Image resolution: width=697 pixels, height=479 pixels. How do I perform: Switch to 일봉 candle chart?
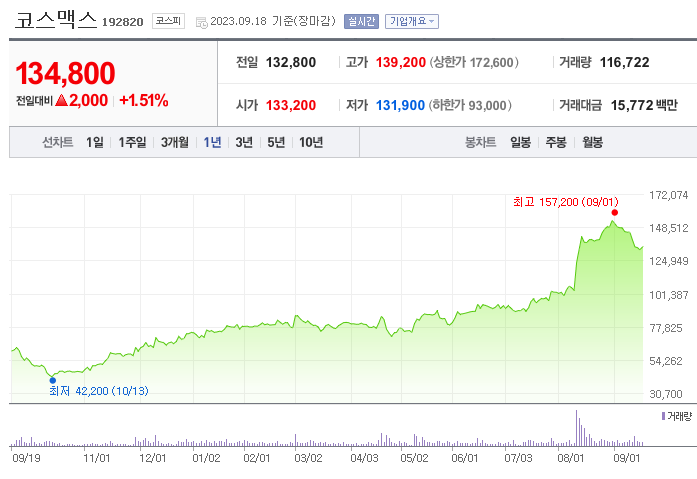point(521,142)
